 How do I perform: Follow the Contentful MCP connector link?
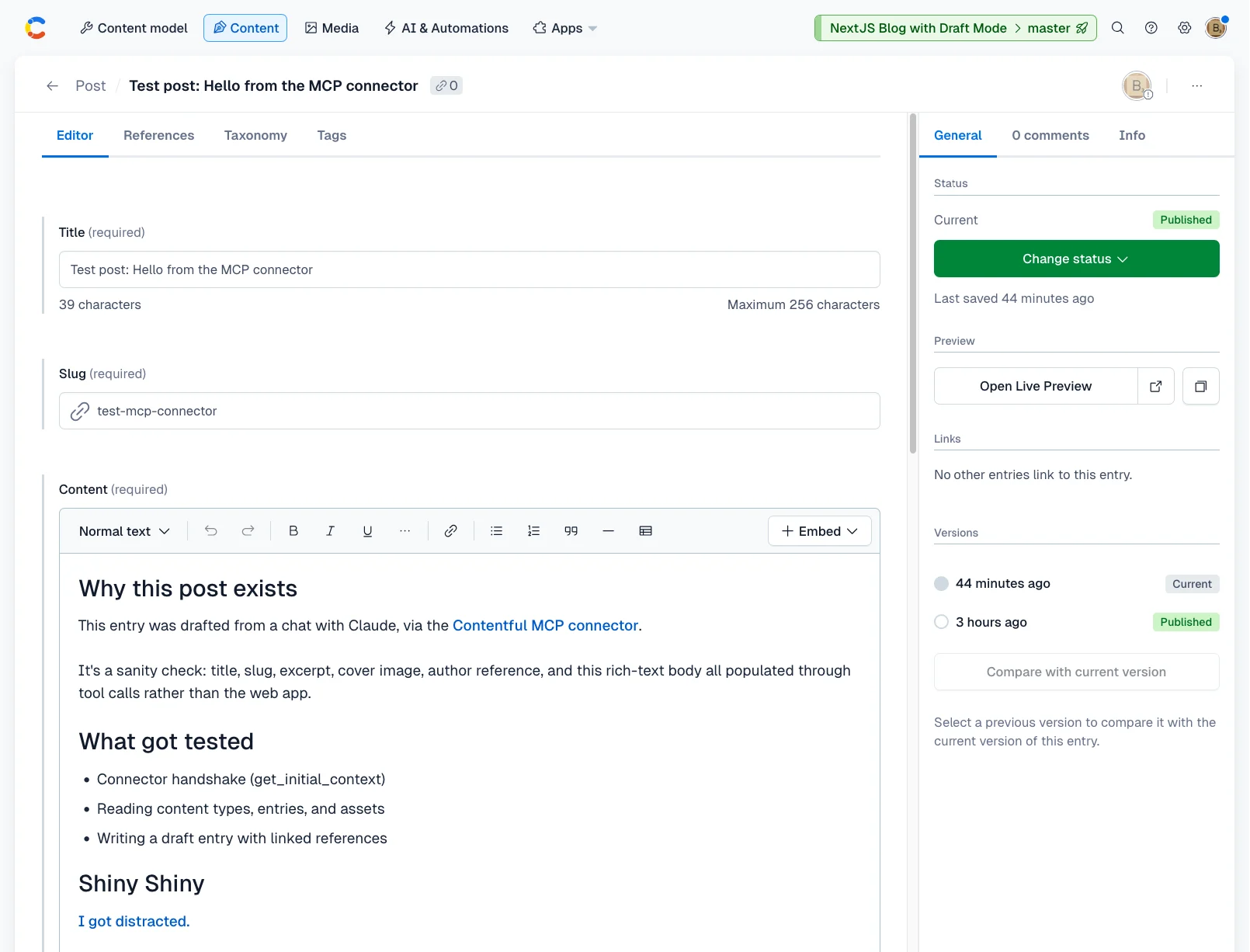coord(545,625)
